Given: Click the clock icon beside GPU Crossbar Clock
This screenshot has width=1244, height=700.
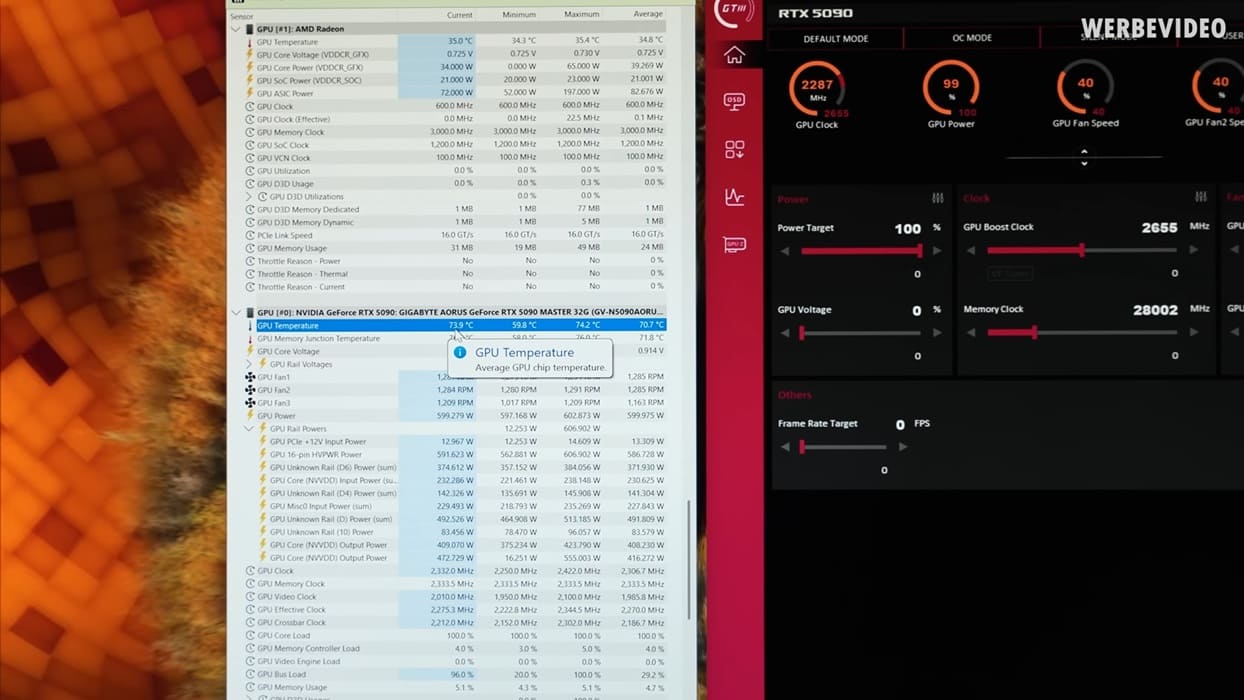Looking at the screenshot, I should (x=250, y=623).
